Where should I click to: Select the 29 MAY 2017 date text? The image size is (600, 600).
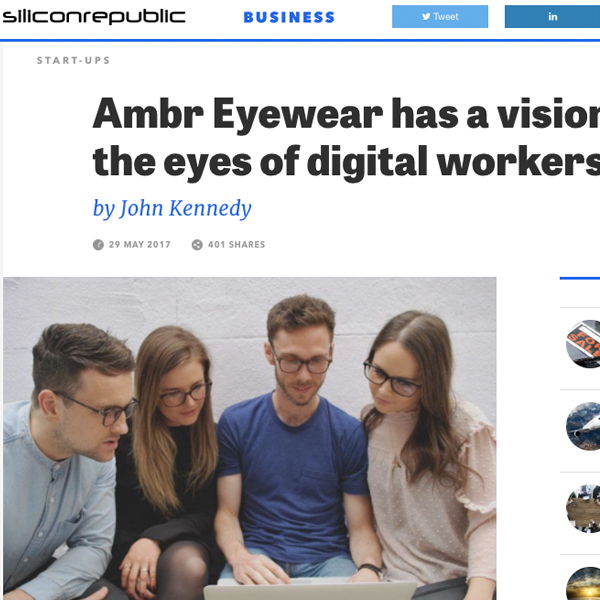(140, 245)
